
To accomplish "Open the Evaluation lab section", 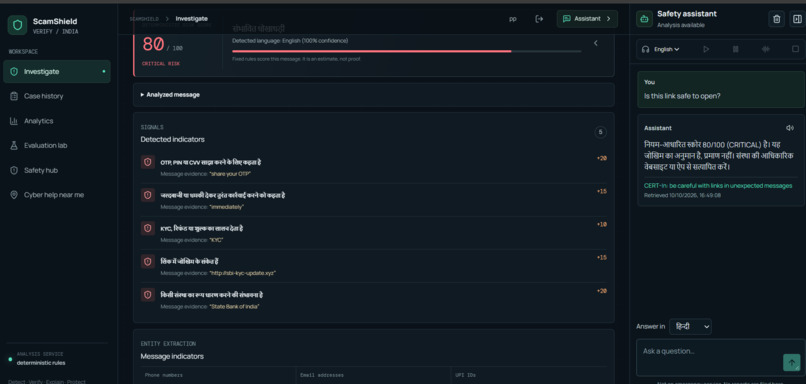I will pos(57,145).
